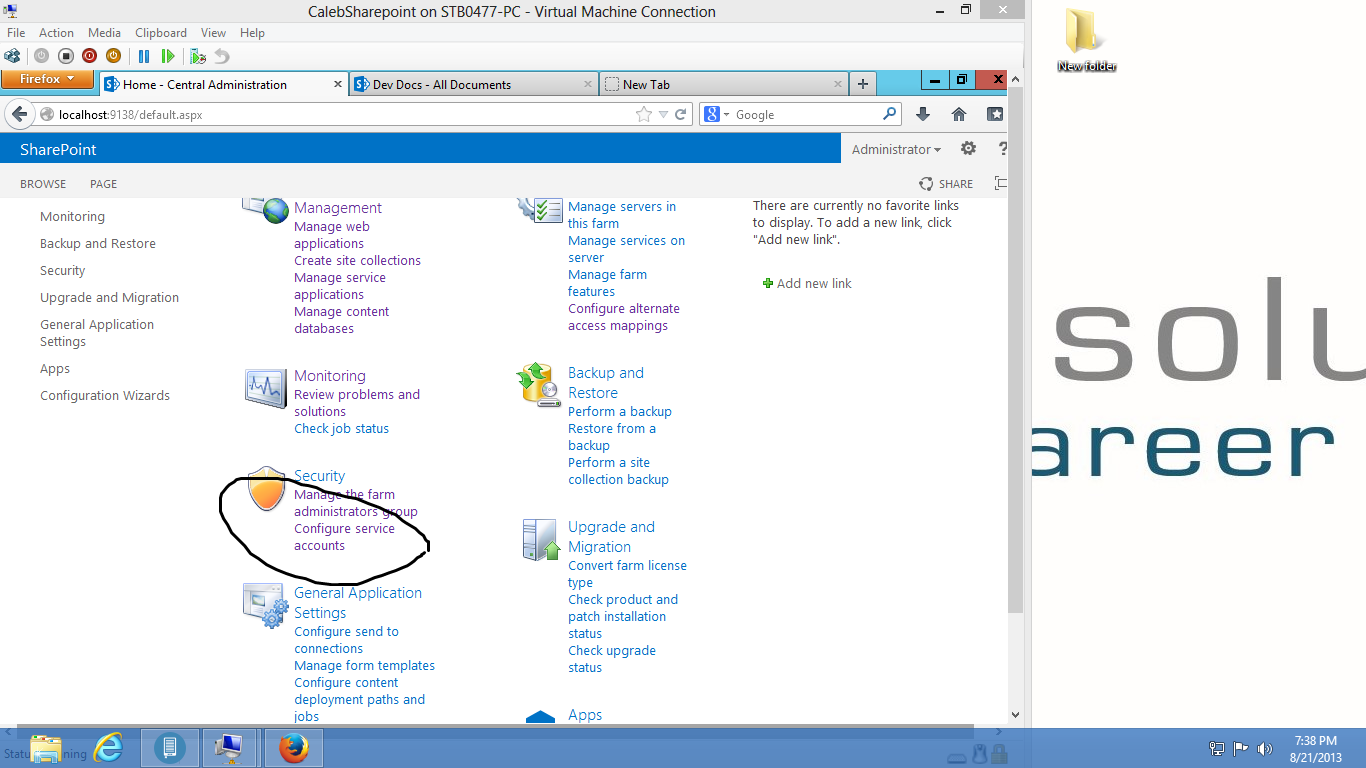
Task: Select Upgrade and Migration in the left sidebar
Action: pos(109,297)
